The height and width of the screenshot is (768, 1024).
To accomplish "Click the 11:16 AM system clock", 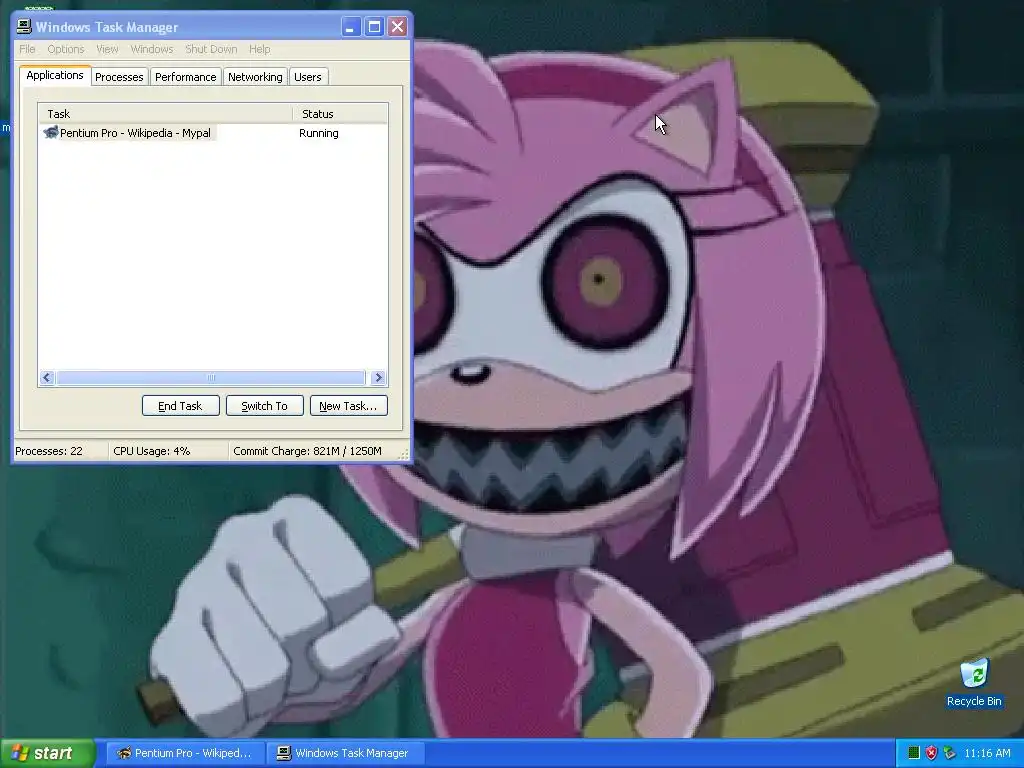I will (x=987, y=753).
